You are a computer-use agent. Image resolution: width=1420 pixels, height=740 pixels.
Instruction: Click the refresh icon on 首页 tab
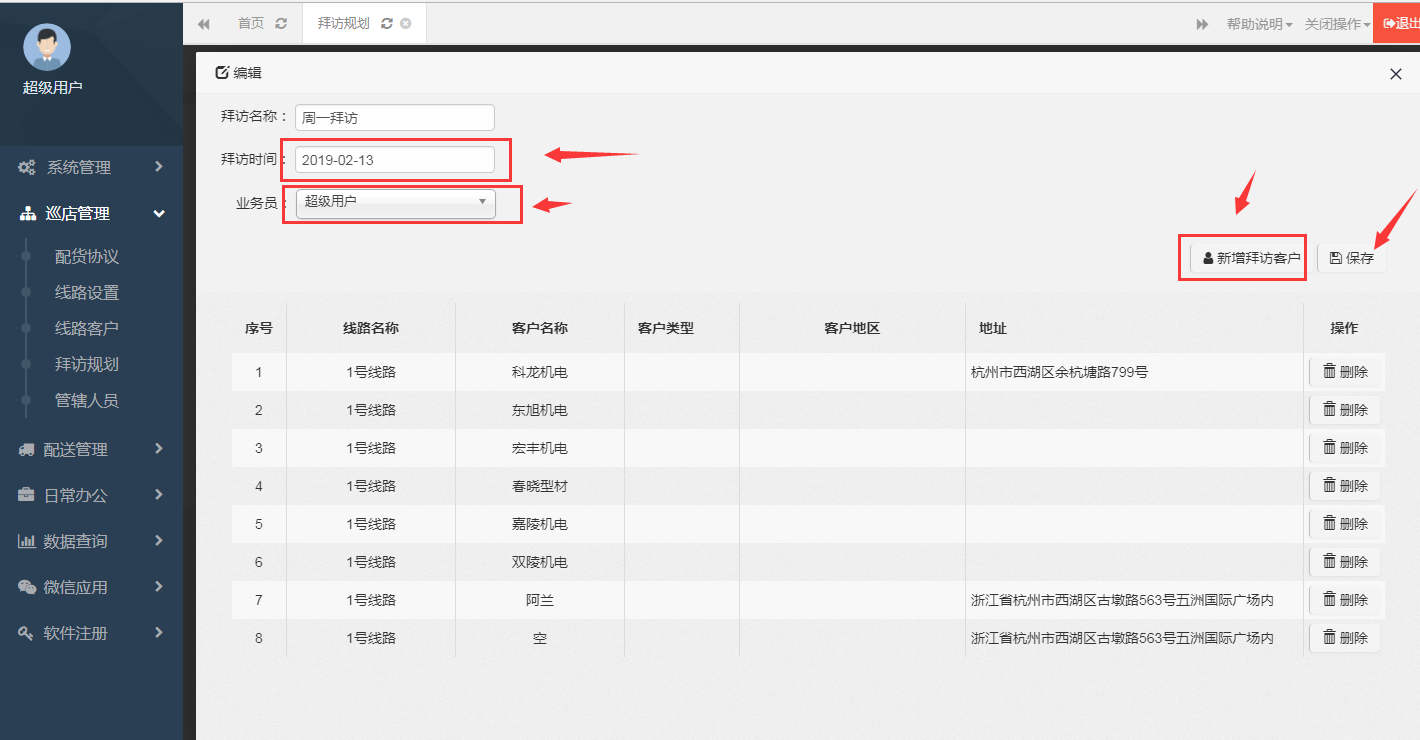pyautogui.click(x=281, y=23)
